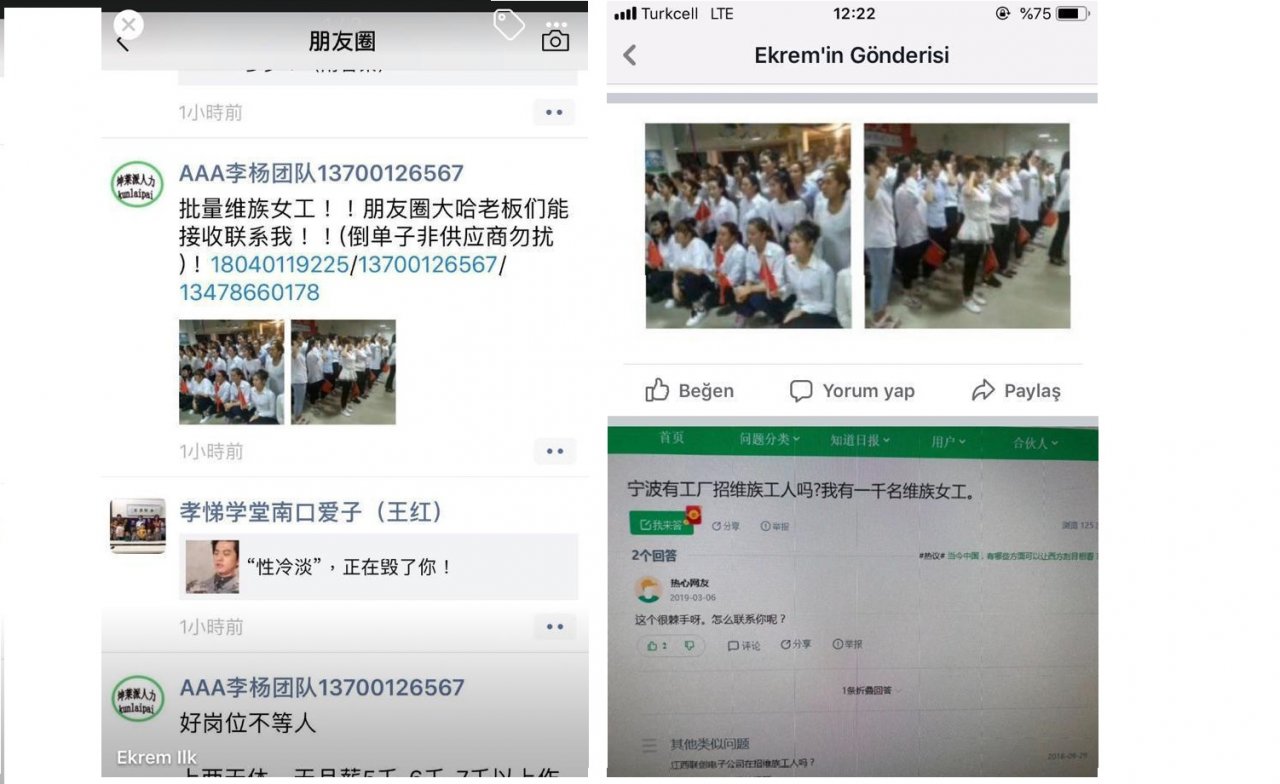Tap phone number link 13478660178
The width and height of the screenshot is (1280, 784).
pos(249,293)
